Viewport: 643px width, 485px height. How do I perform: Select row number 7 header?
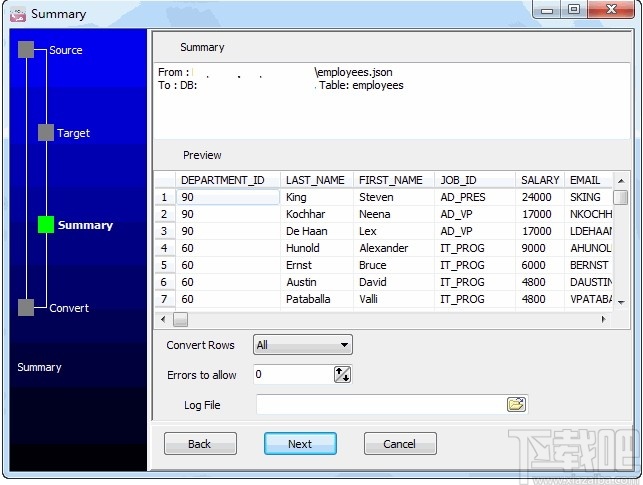[165, 299]
